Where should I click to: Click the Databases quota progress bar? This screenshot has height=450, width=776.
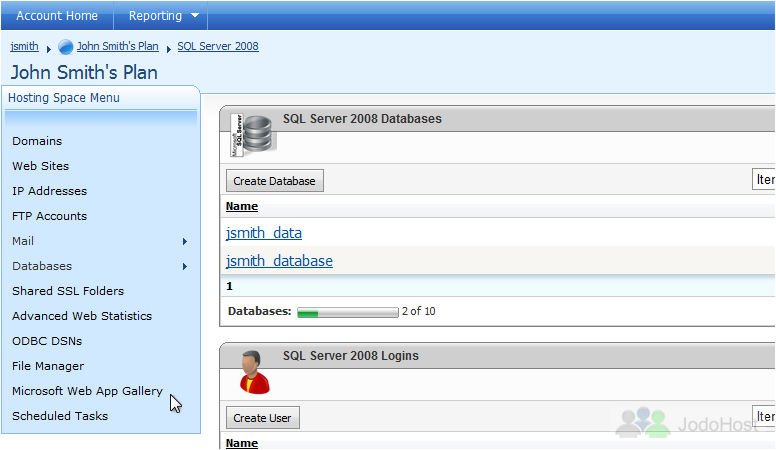pyautogui.click(x=347, y=312)
